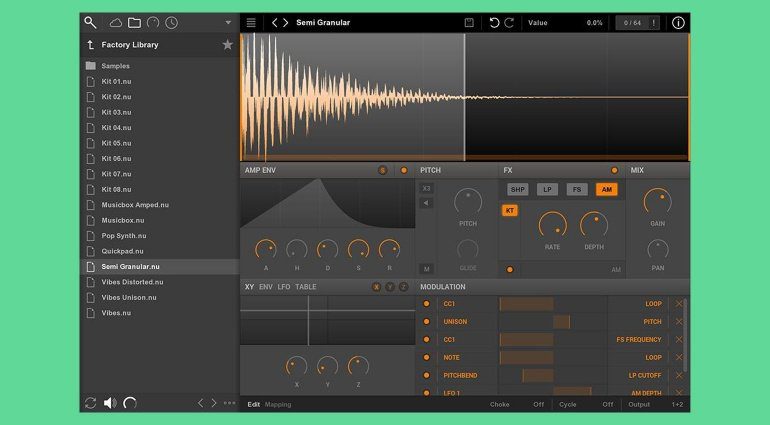Open the Choke Off selector
This screenshot has height=425, width=770.
(x=538, y=404)
